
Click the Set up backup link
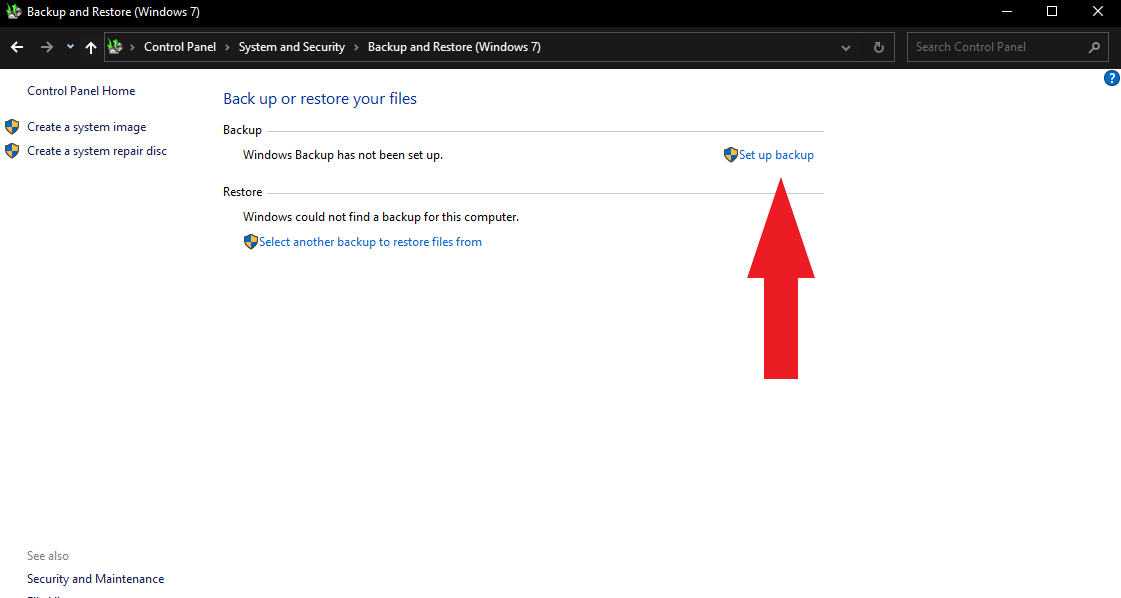pyautogui.click(x=776, y=155)
